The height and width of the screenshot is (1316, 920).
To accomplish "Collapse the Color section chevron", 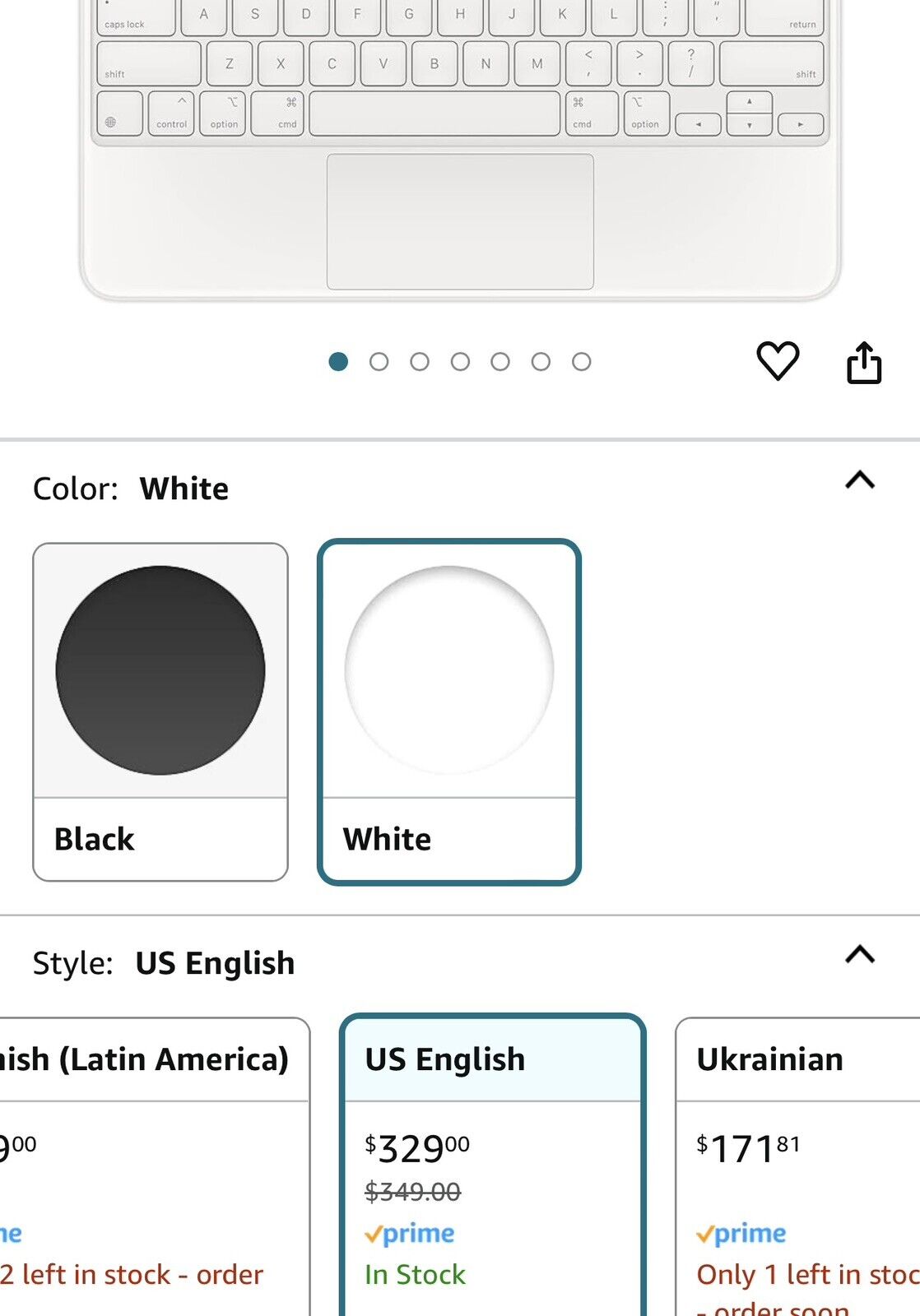I will point(860,480).
